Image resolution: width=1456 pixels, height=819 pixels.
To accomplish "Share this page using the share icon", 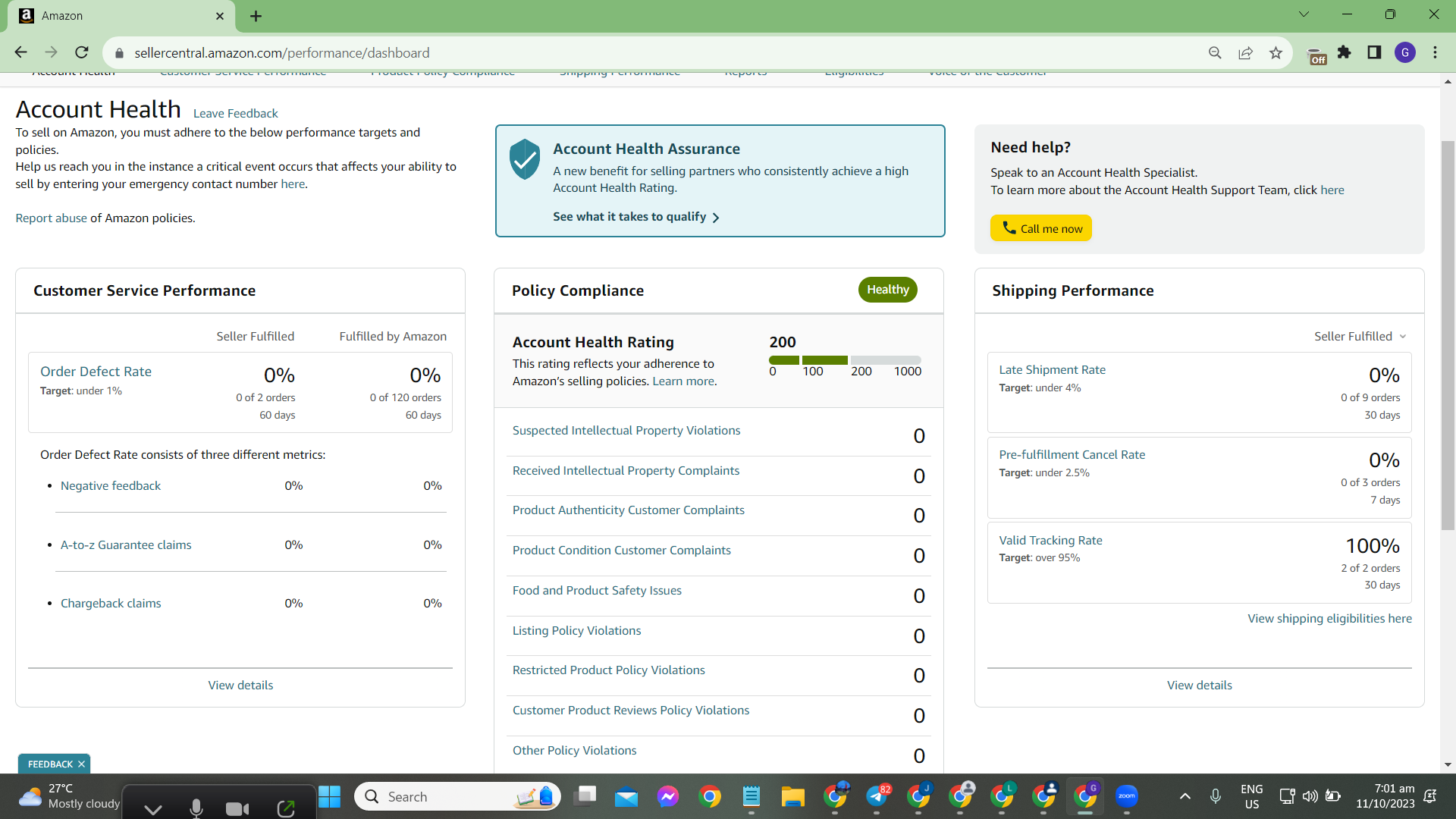I will point(1245,52).
